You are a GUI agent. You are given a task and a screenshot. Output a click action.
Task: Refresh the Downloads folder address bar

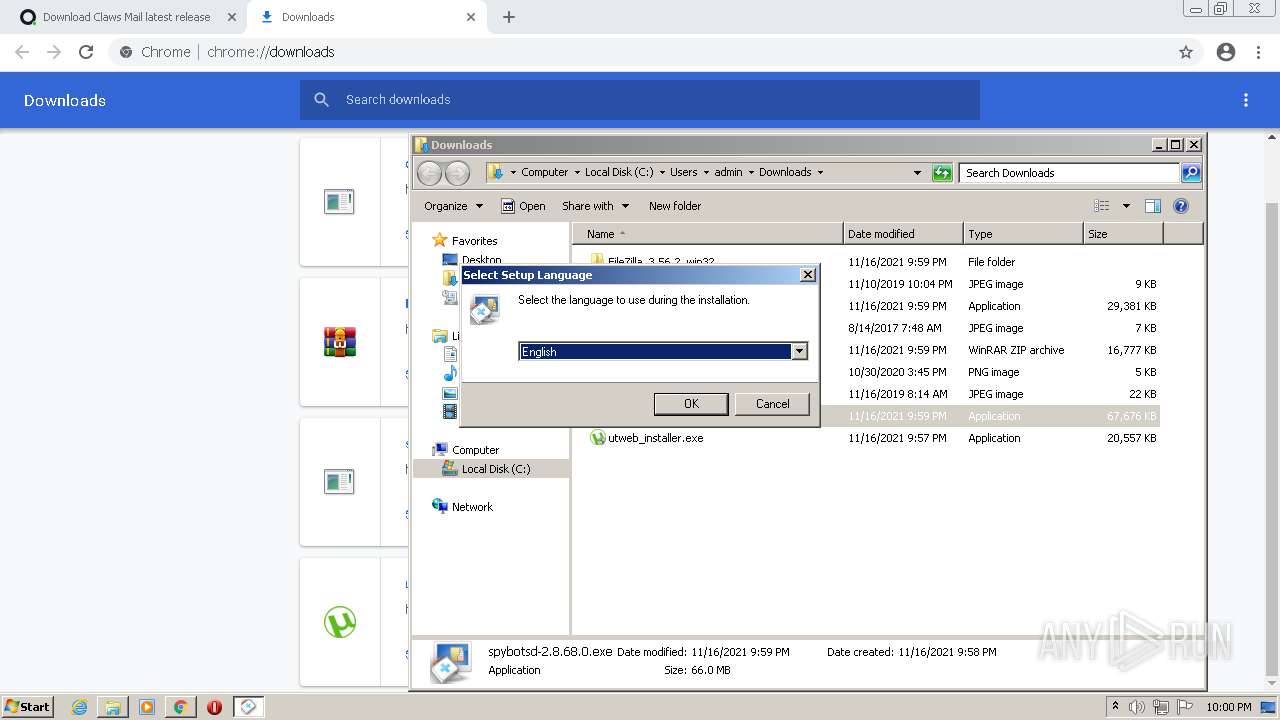tap(942, 173)
